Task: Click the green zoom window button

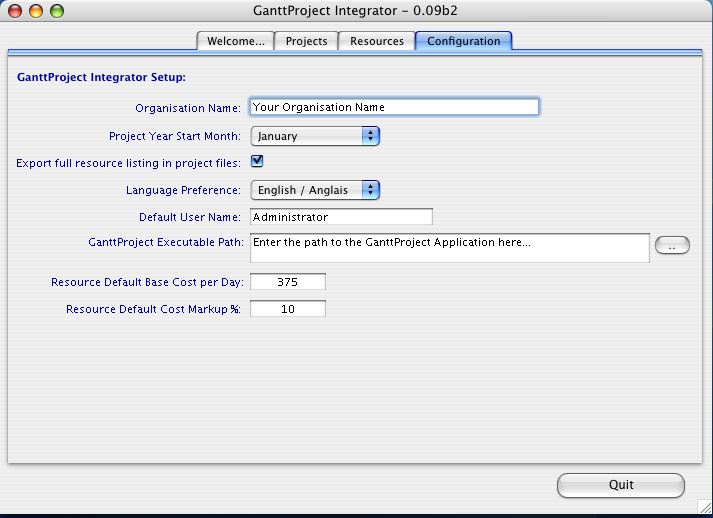Action: (x=57, y=11)
